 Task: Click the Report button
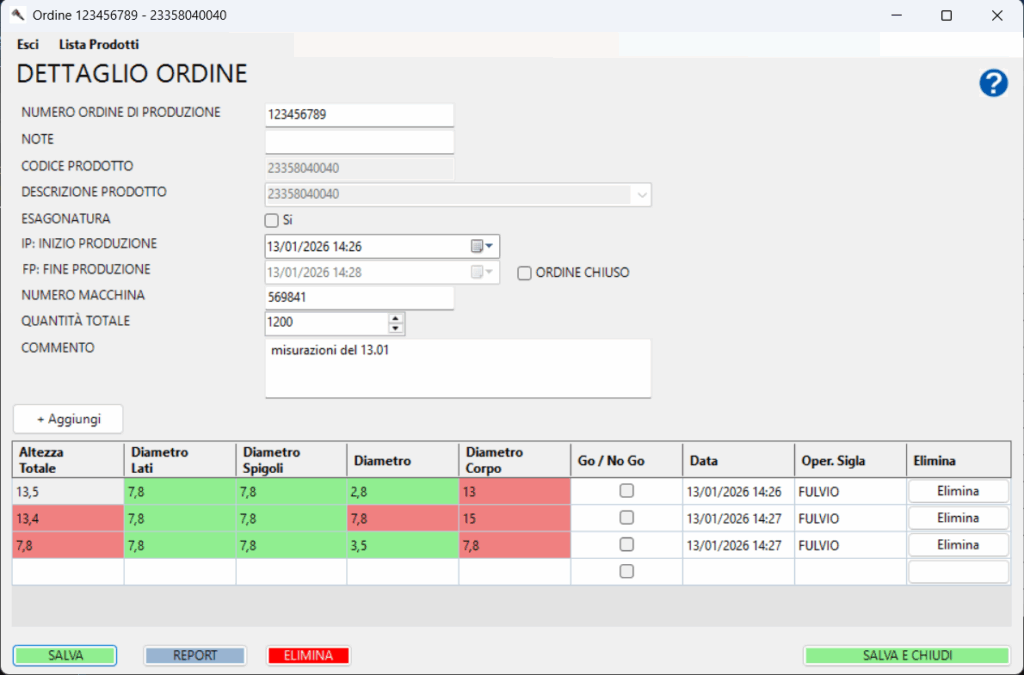coord(195,656)
